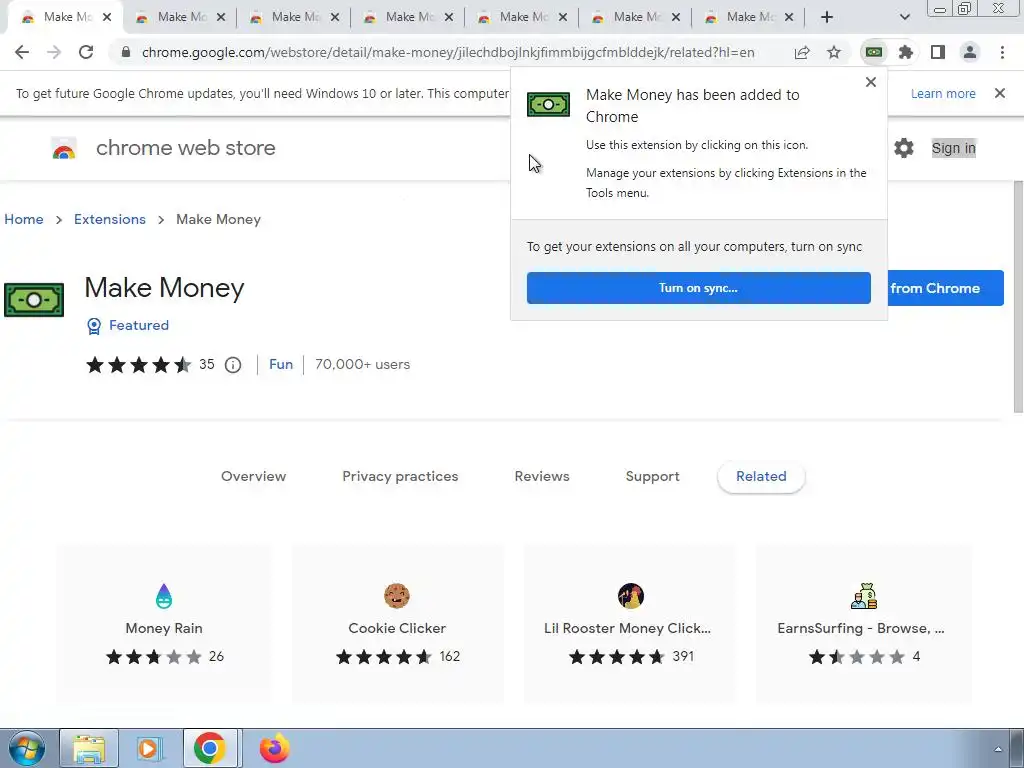Click the forward navigation arrow
1024x768 pixels.
[54, 52]
